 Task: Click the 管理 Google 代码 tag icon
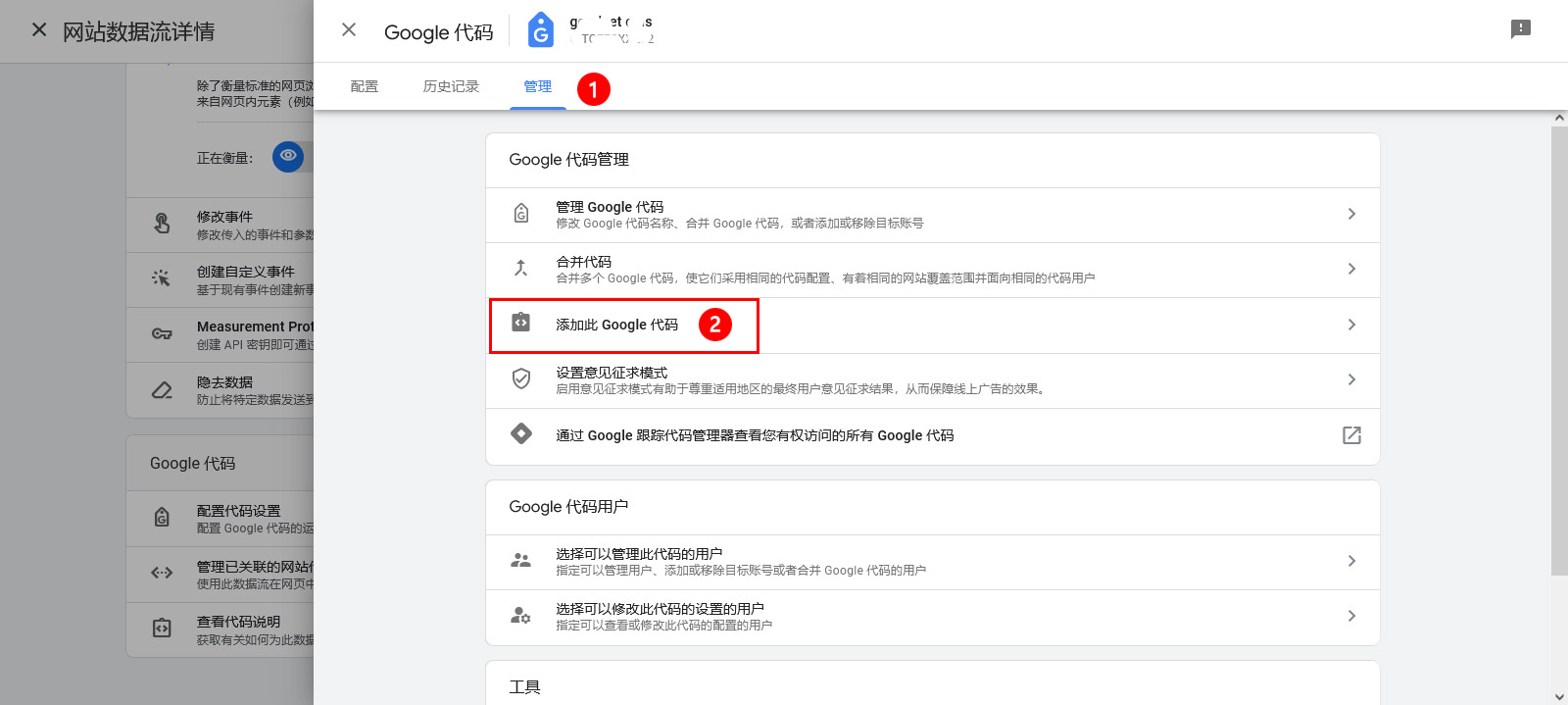[x=521, y=213]
